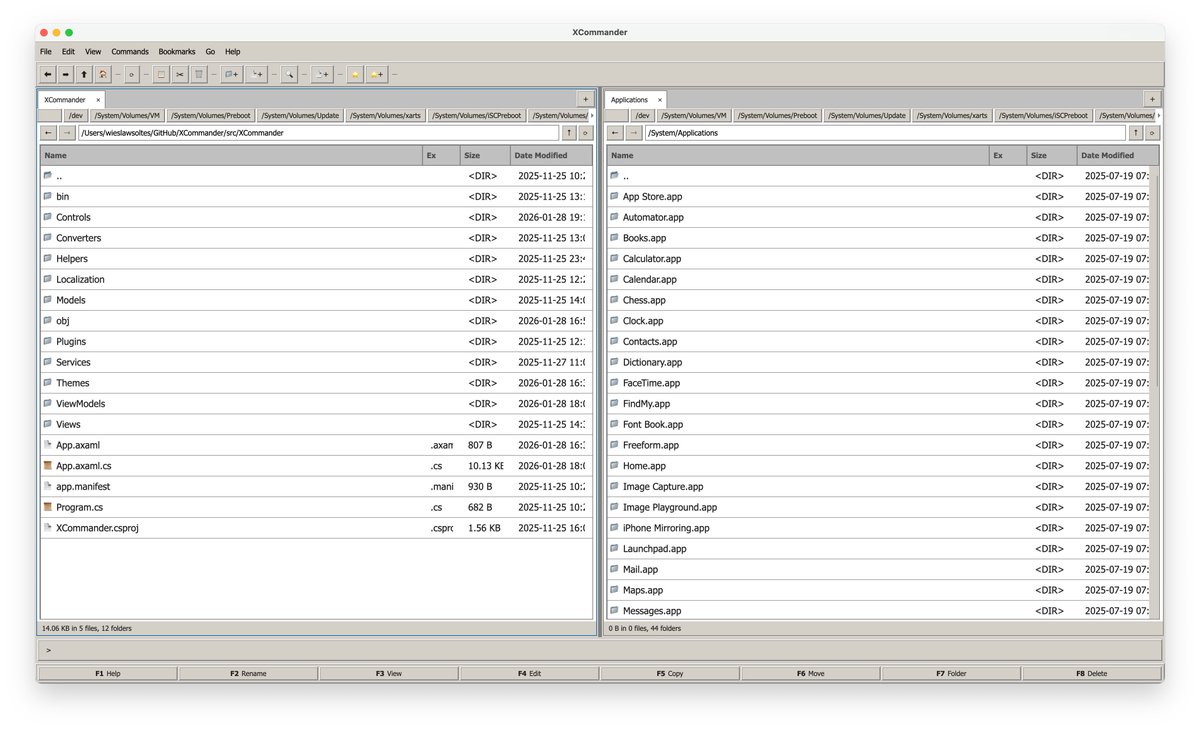This screenshot has height=730, width=1200.
Task: Click F4 Edit button
Action: 530,674
